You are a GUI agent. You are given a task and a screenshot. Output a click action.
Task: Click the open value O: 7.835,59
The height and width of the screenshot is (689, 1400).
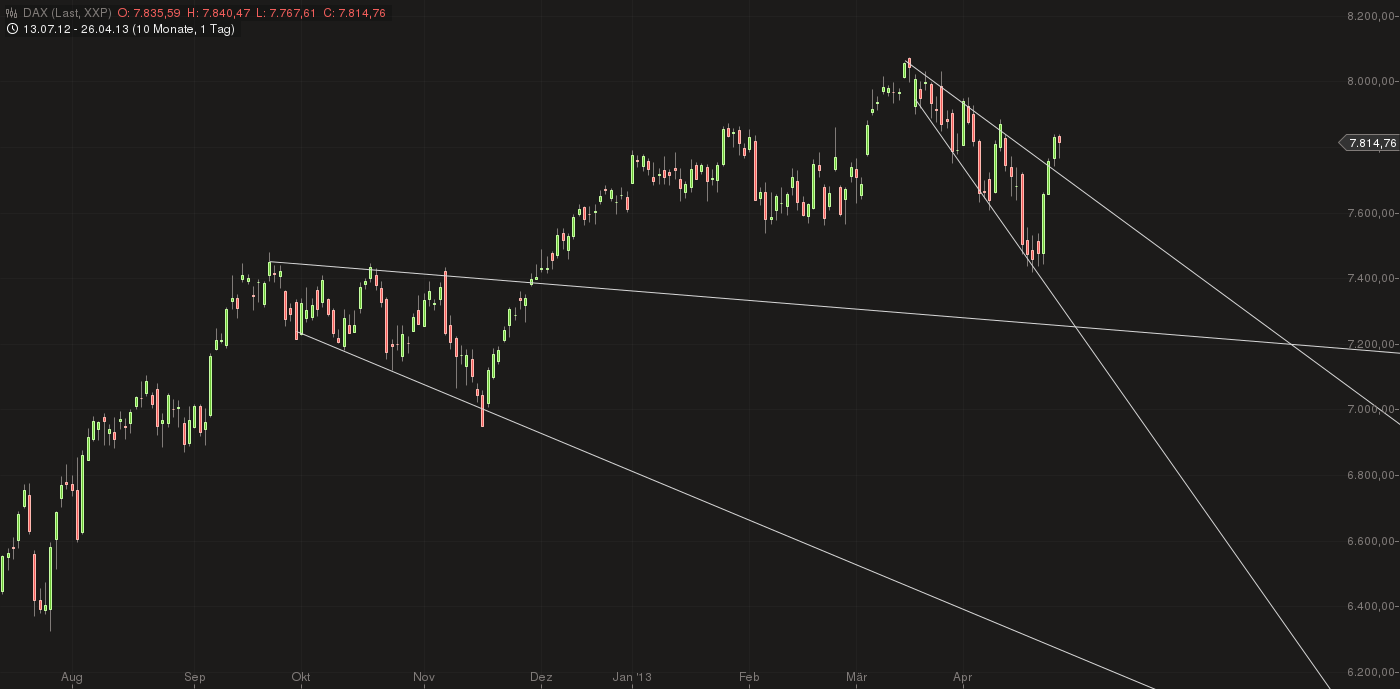pos(149,13)
